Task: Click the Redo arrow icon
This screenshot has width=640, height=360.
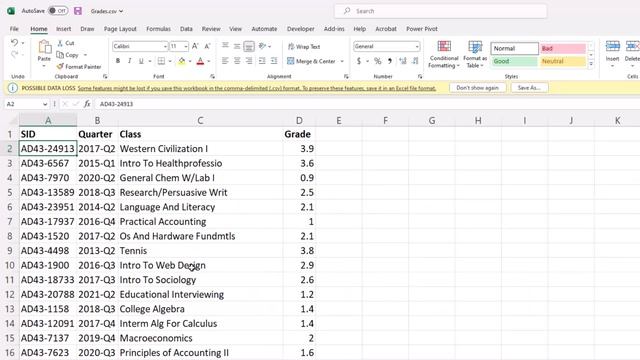Action: [x=15, y=54]
